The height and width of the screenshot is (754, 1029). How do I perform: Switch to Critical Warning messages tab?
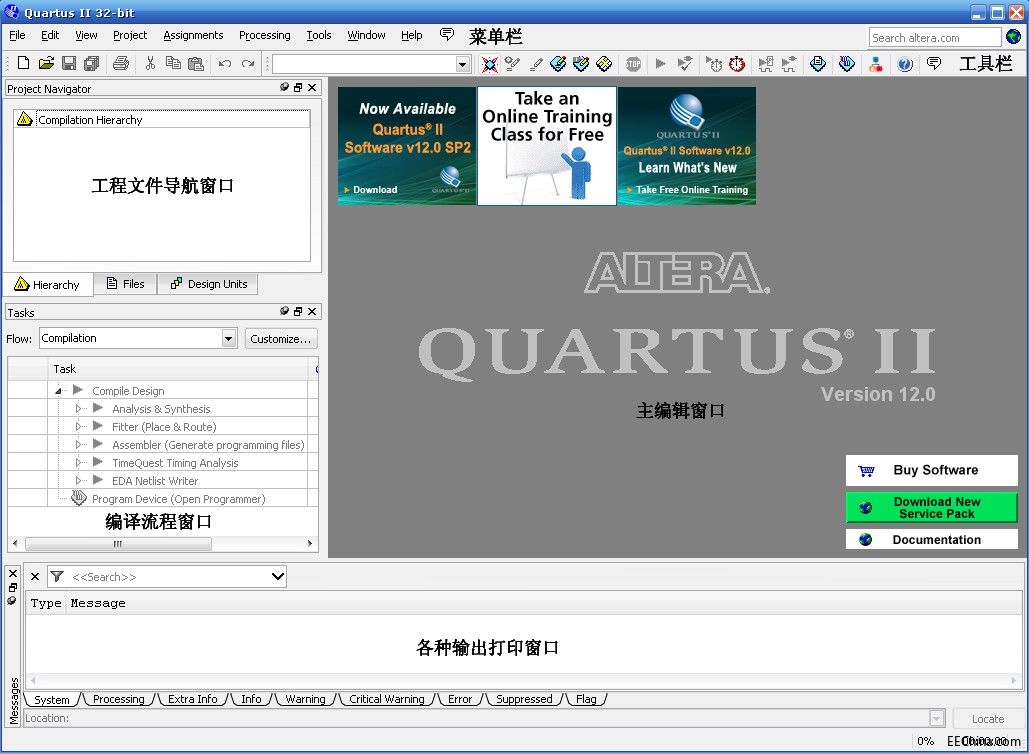pos(386,699)
